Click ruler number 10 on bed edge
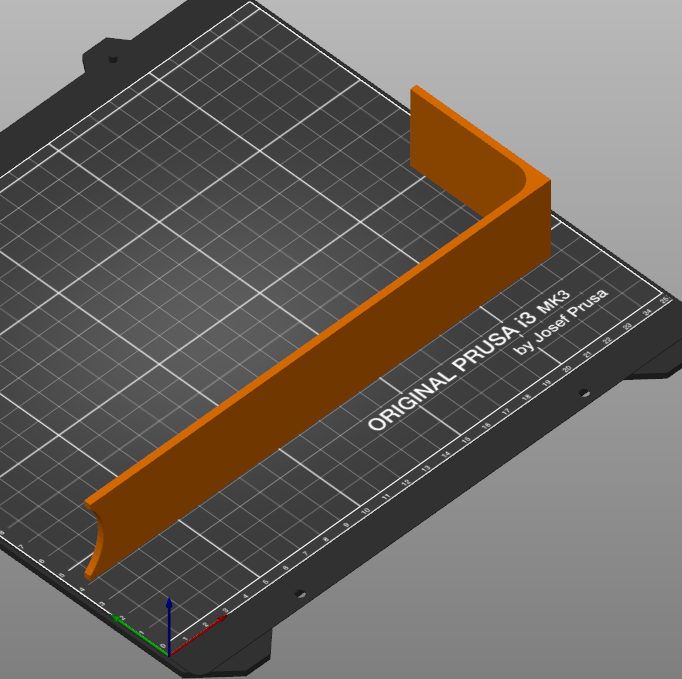Viewport: 682px width, 679px height. 365,511
